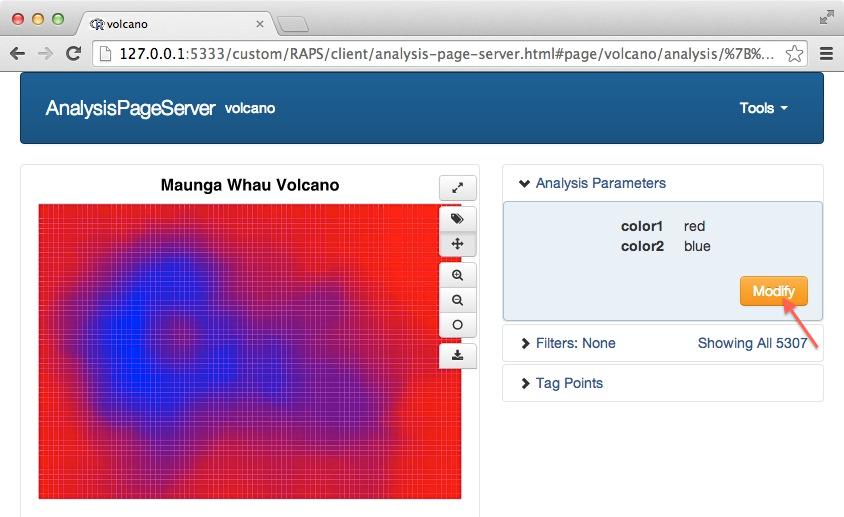Open the Tools dropdown menu
This screenshot has height=517, width=844.
pyautogui.click(x=763, y=108)
